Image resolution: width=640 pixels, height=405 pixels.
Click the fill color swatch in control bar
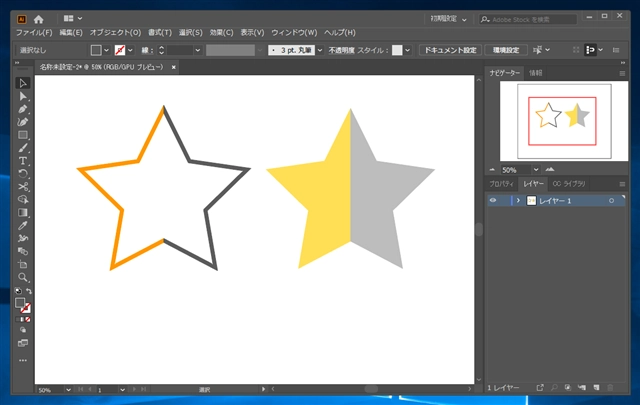tap(96, 50)
